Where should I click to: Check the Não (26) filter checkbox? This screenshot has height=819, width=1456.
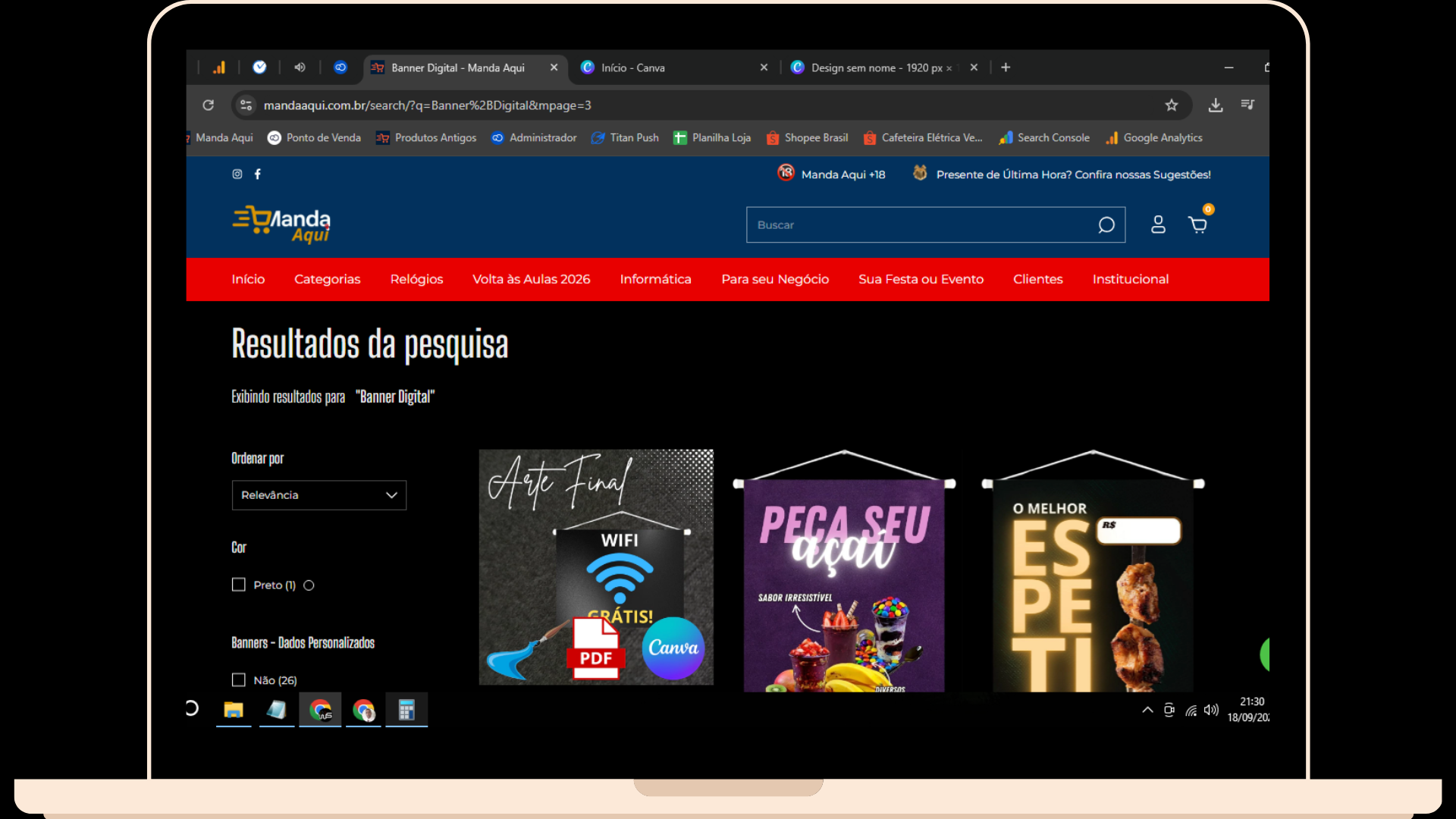click(x=239, y=680)
